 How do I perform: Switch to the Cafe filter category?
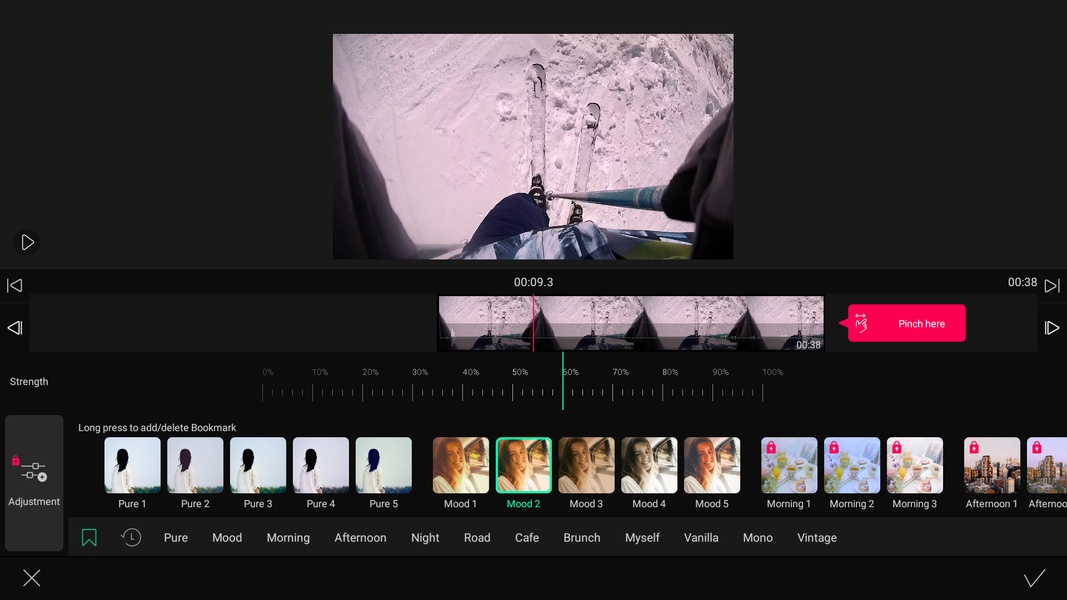point(527,537)
